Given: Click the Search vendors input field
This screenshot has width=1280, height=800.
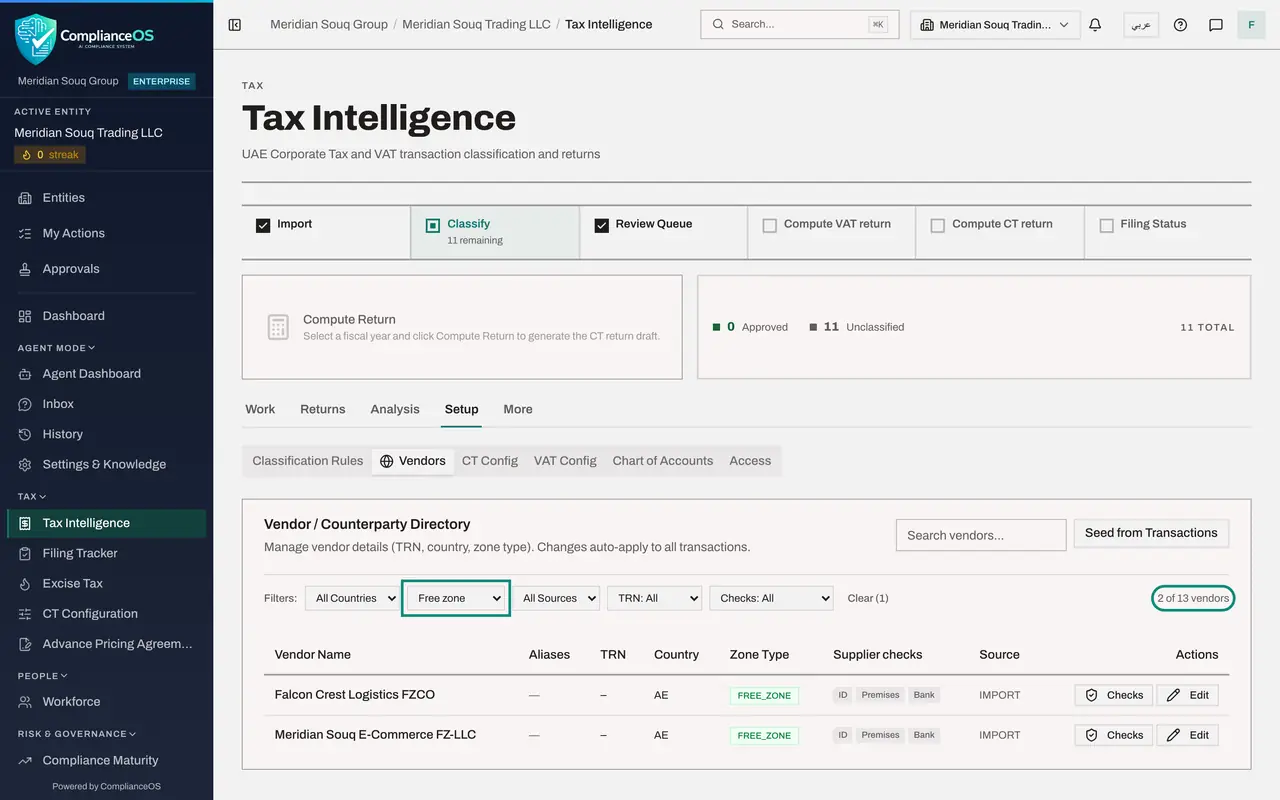Looking at the screenshot, I should [x=981, y=535].
